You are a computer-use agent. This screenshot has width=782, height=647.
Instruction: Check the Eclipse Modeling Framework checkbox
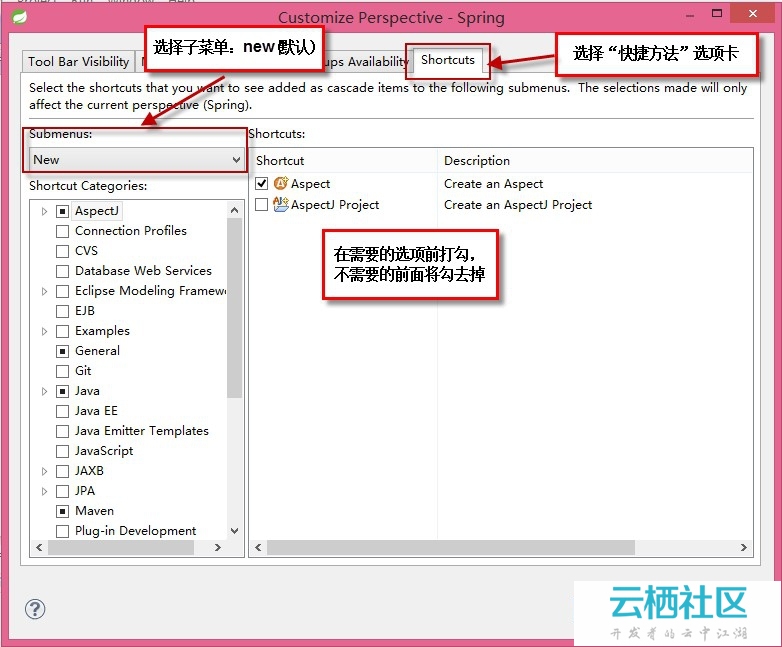[62, 291]
